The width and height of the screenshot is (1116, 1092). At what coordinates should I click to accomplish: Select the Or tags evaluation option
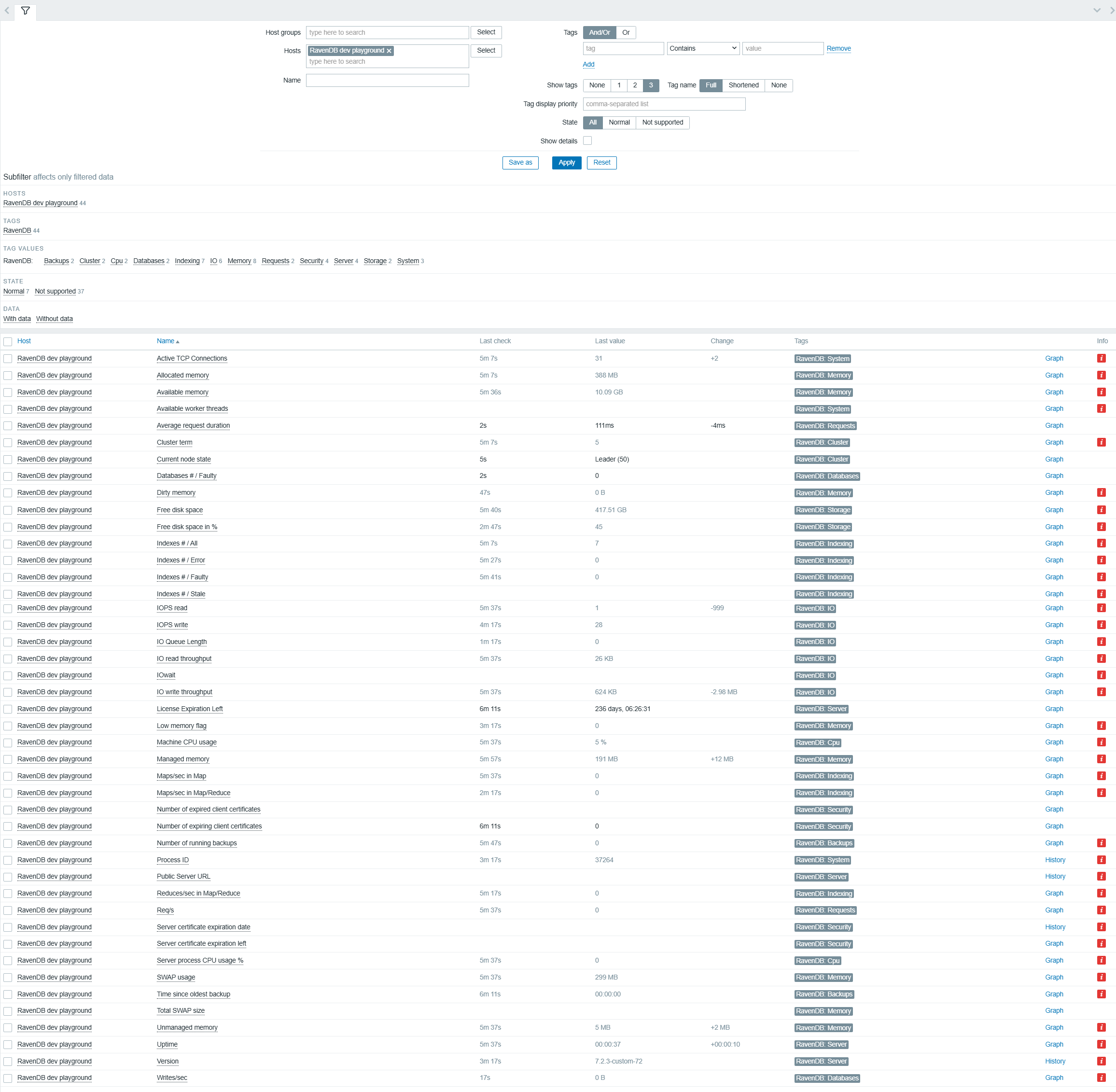click(626, 33)
